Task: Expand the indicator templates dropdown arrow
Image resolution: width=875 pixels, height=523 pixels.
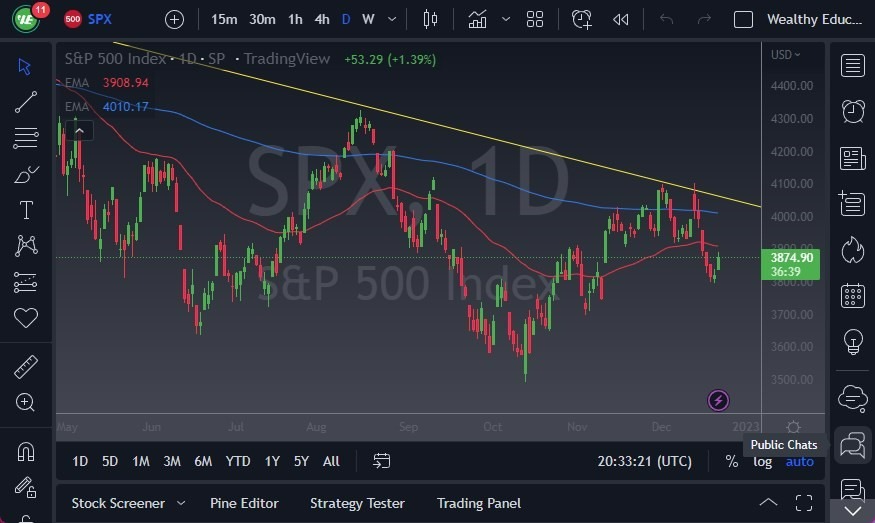Action: click(506, 20)
